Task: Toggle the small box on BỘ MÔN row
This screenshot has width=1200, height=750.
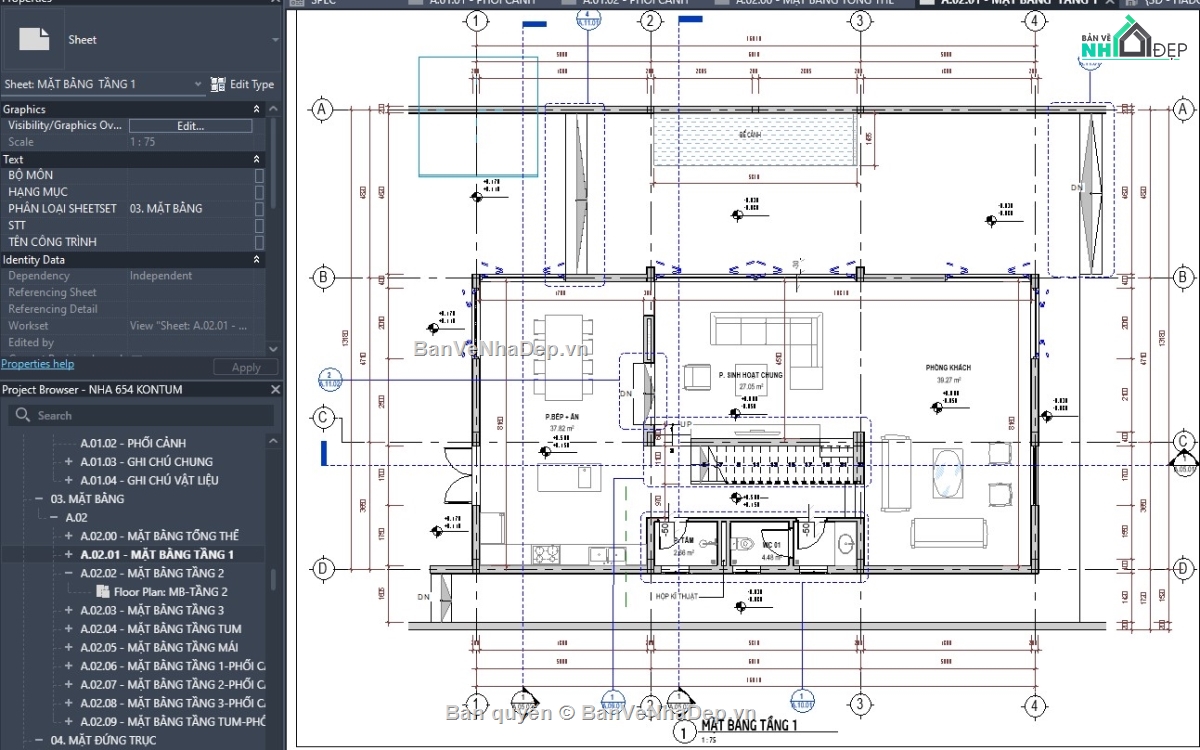Action: pos(260,175)
